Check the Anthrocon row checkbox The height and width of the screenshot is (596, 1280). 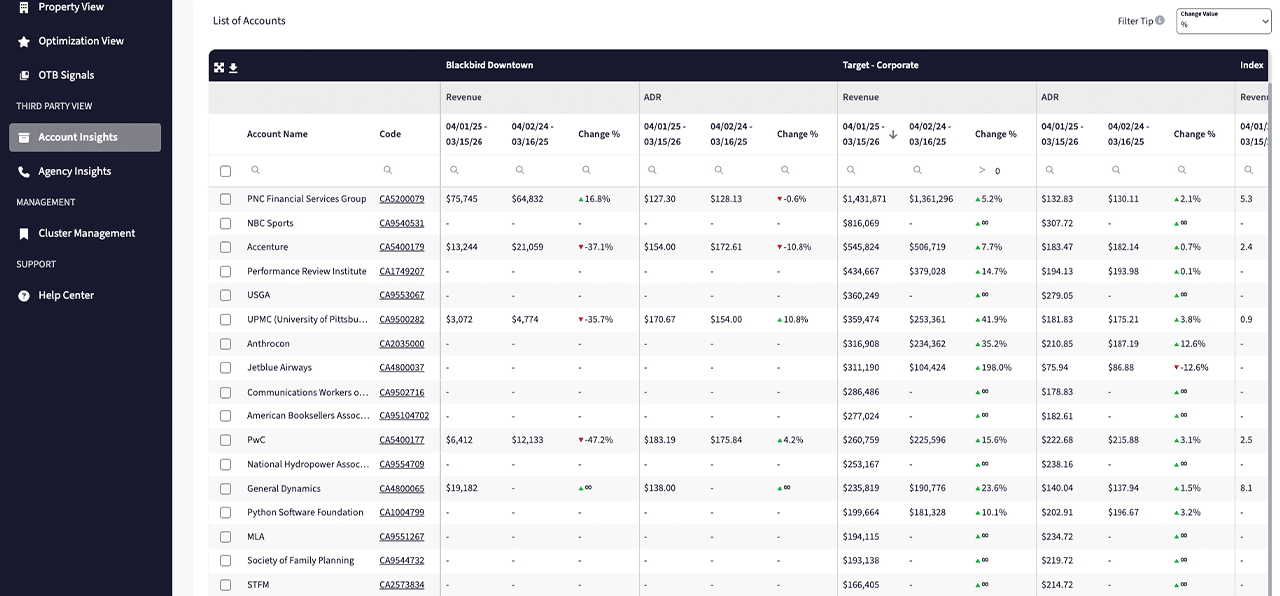pyautogui.click(x=225, y=344)
